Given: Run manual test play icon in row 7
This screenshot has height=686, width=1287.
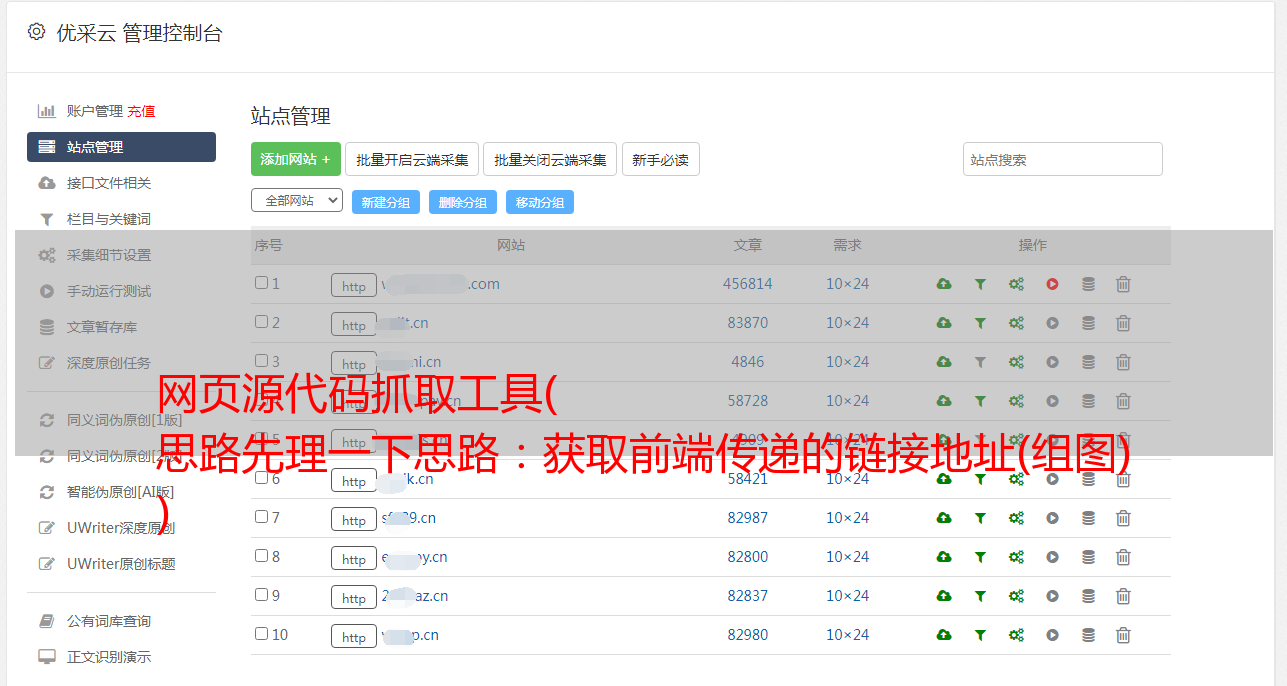Looking at the screenshot, I should pos(1052,518).
